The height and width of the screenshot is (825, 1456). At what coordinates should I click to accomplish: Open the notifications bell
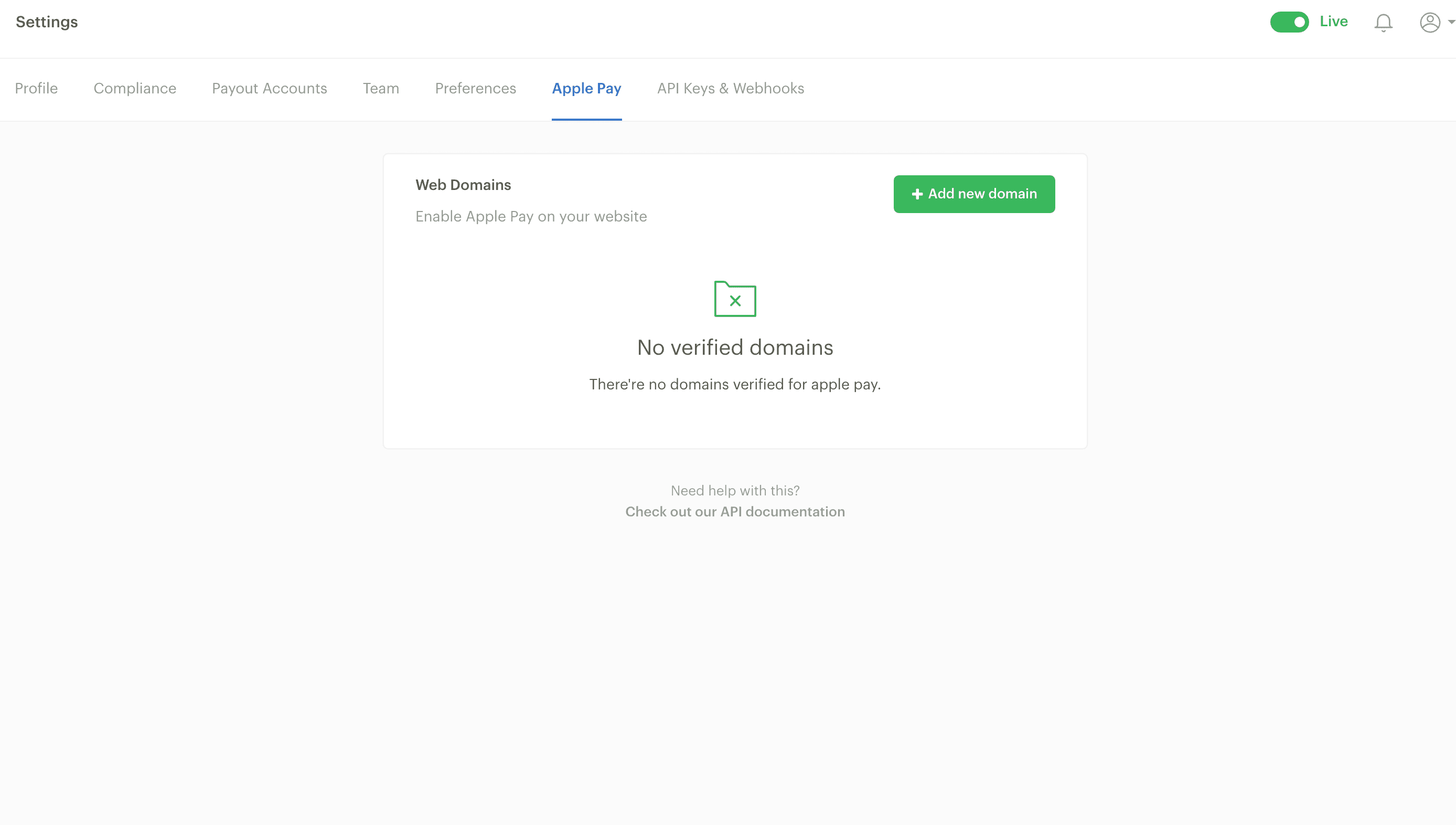(x=1383, y=23)
